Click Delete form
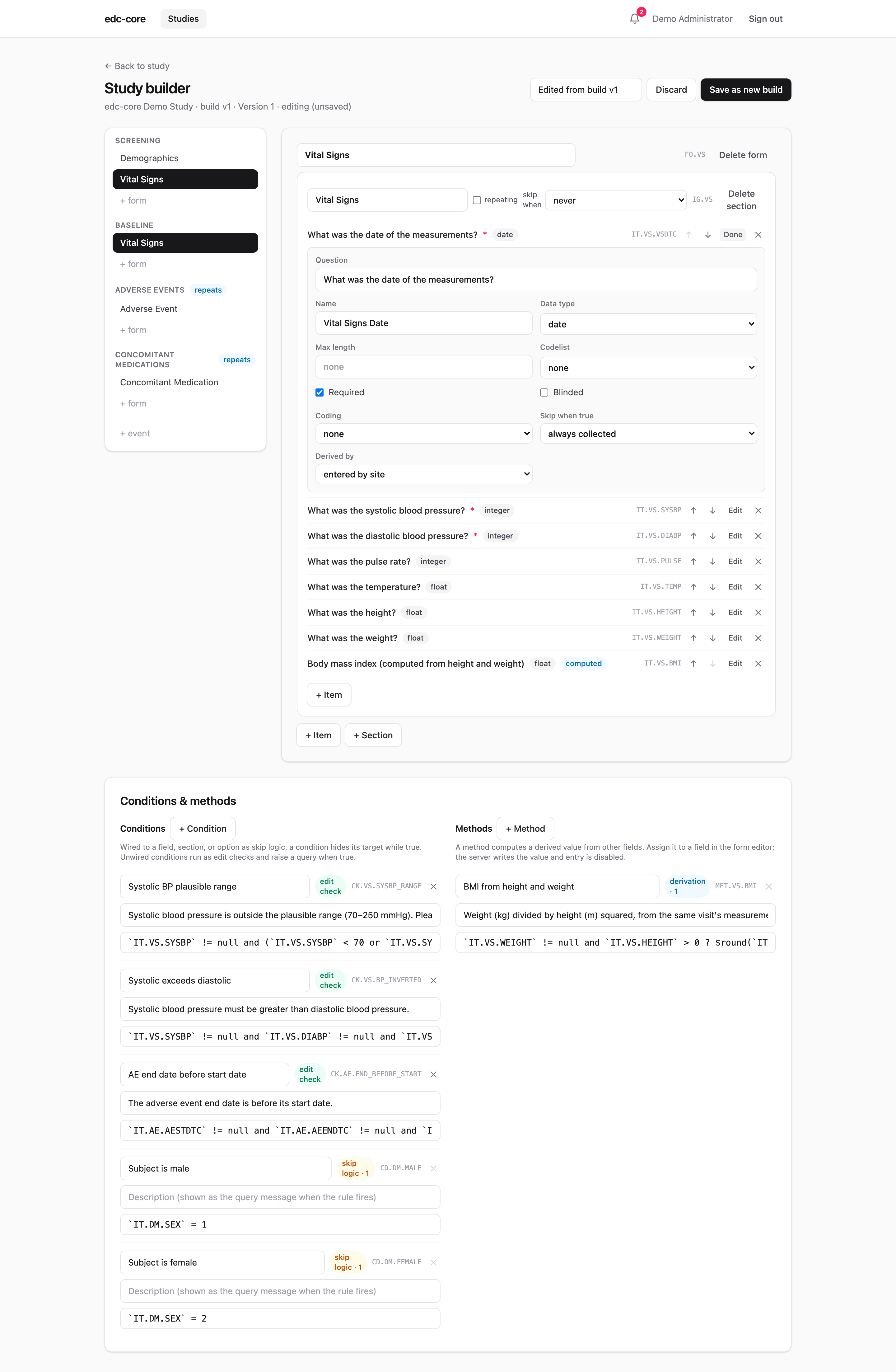 pyautogui.click(x=743, y=154)
